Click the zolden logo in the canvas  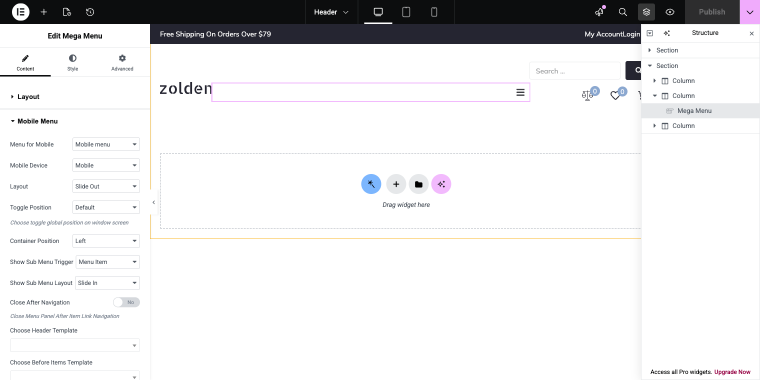click(186, 89)
